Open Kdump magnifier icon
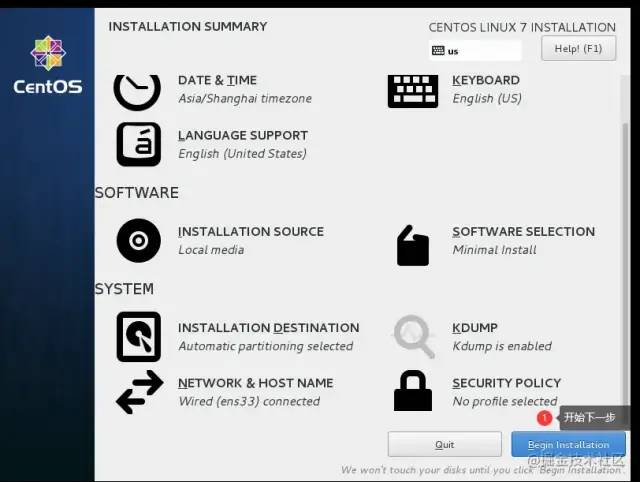Viewport: 640px width, 482px height. pyautogui.click(x=413, y=337)
